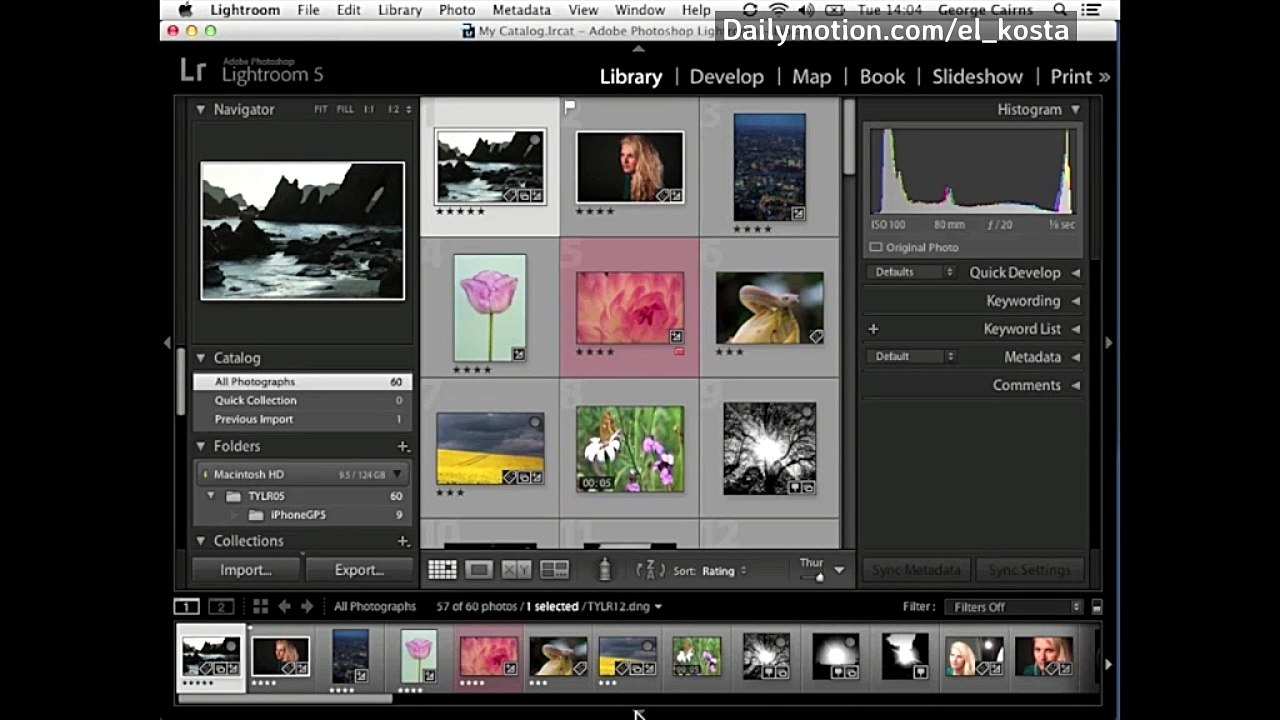Open Compare view (XY) button
1280x720 pixels.
point(516,570)
